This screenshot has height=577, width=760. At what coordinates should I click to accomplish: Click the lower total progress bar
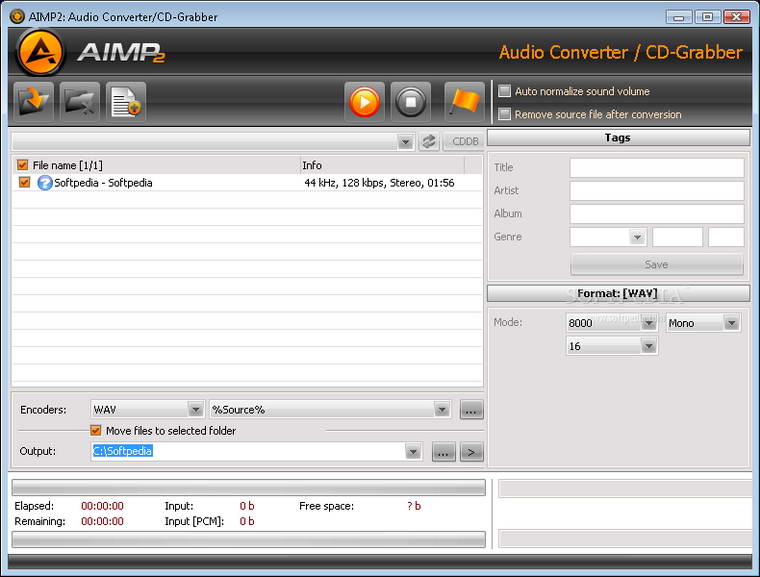point(249,539)
